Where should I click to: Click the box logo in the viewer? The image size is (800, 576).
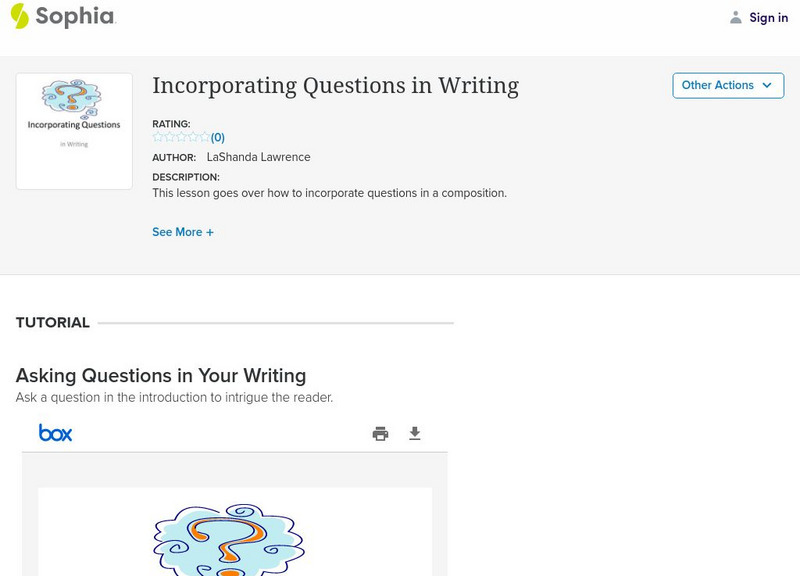[x=56, y=433]
